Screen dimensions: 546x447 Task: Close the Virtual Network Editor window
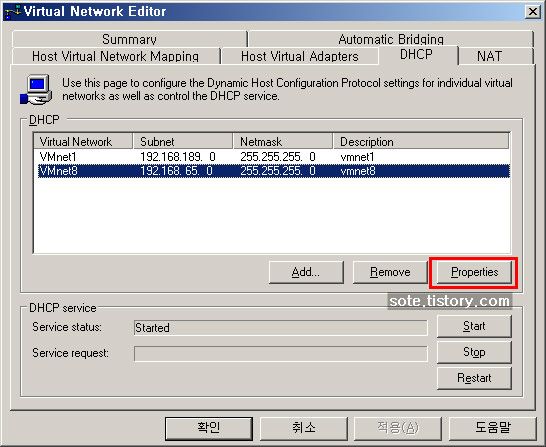(x=533, y=11)
